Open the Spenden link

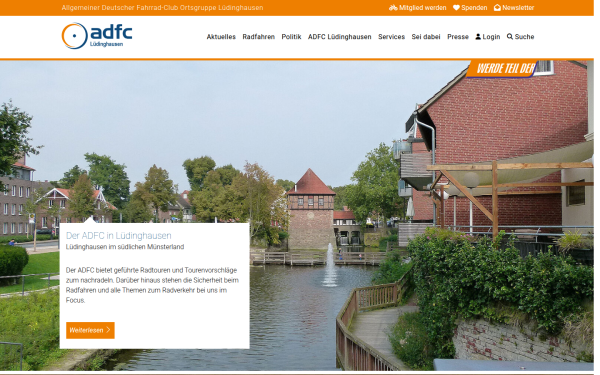click(x=470, y=8)
